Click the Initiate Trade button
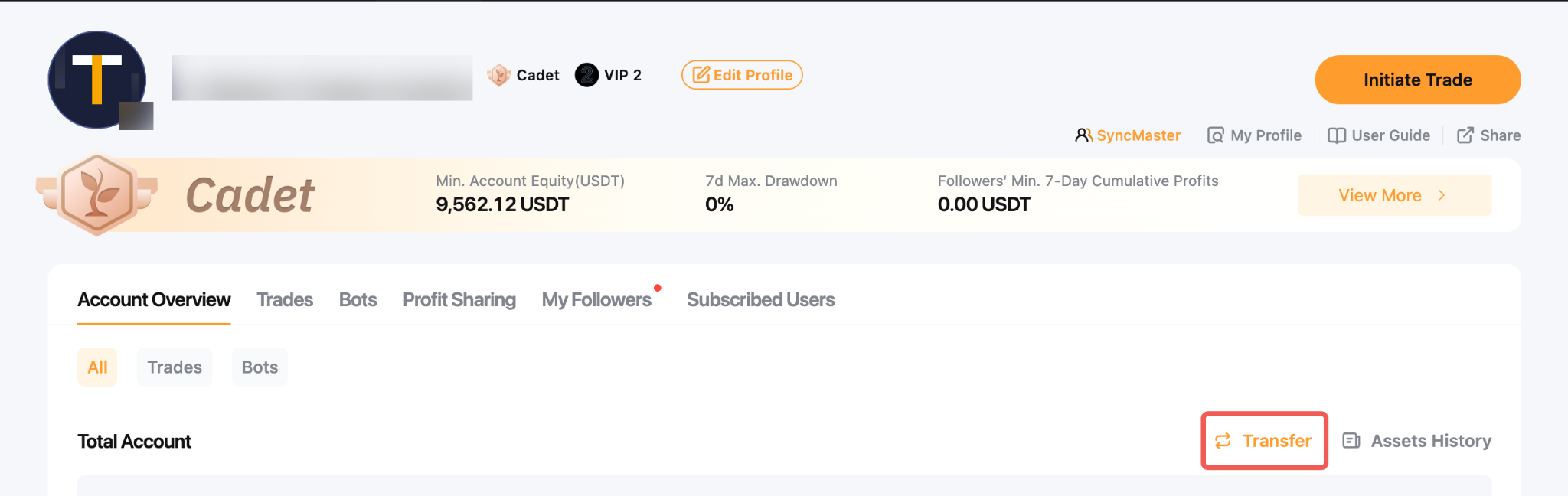Screen dimensions: 1568x496 click(1418, 80)
